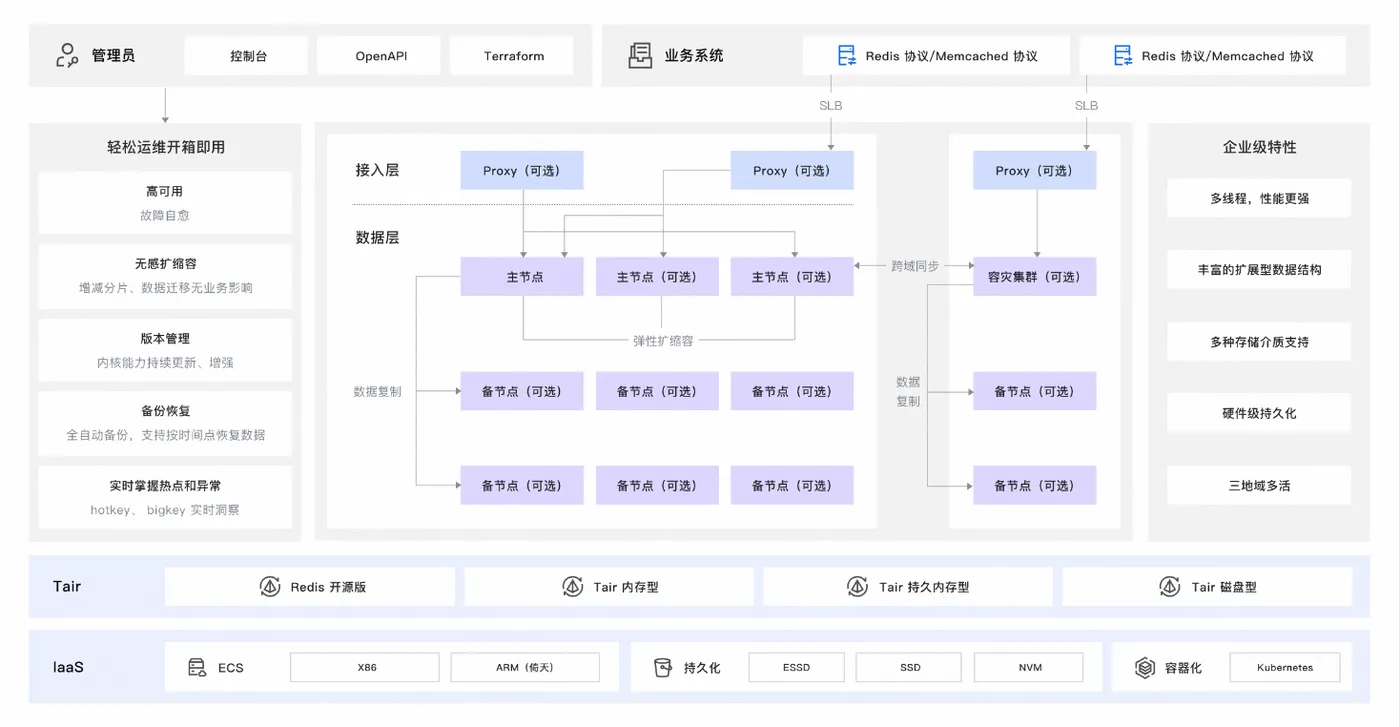Viewport: 1400px width, 727px height.
Task: Click the NVM box
Action: [1029, 667]
